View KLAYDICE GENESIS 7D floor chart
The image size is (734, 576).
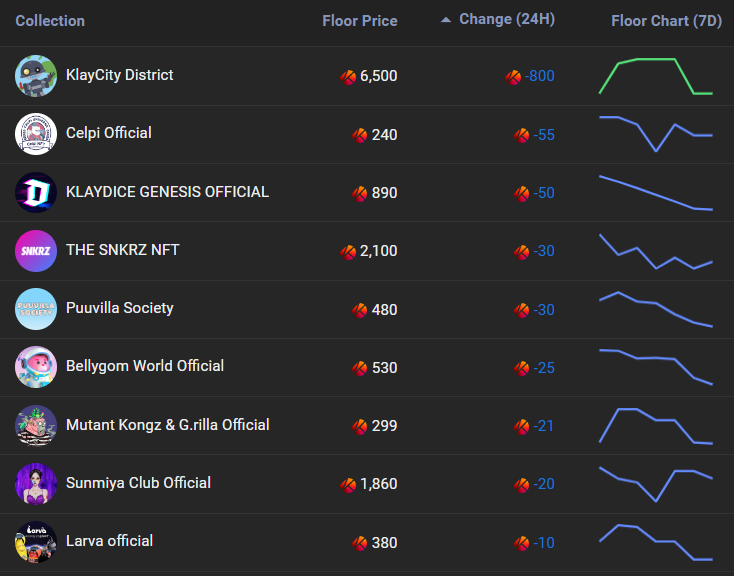[656, 192]
